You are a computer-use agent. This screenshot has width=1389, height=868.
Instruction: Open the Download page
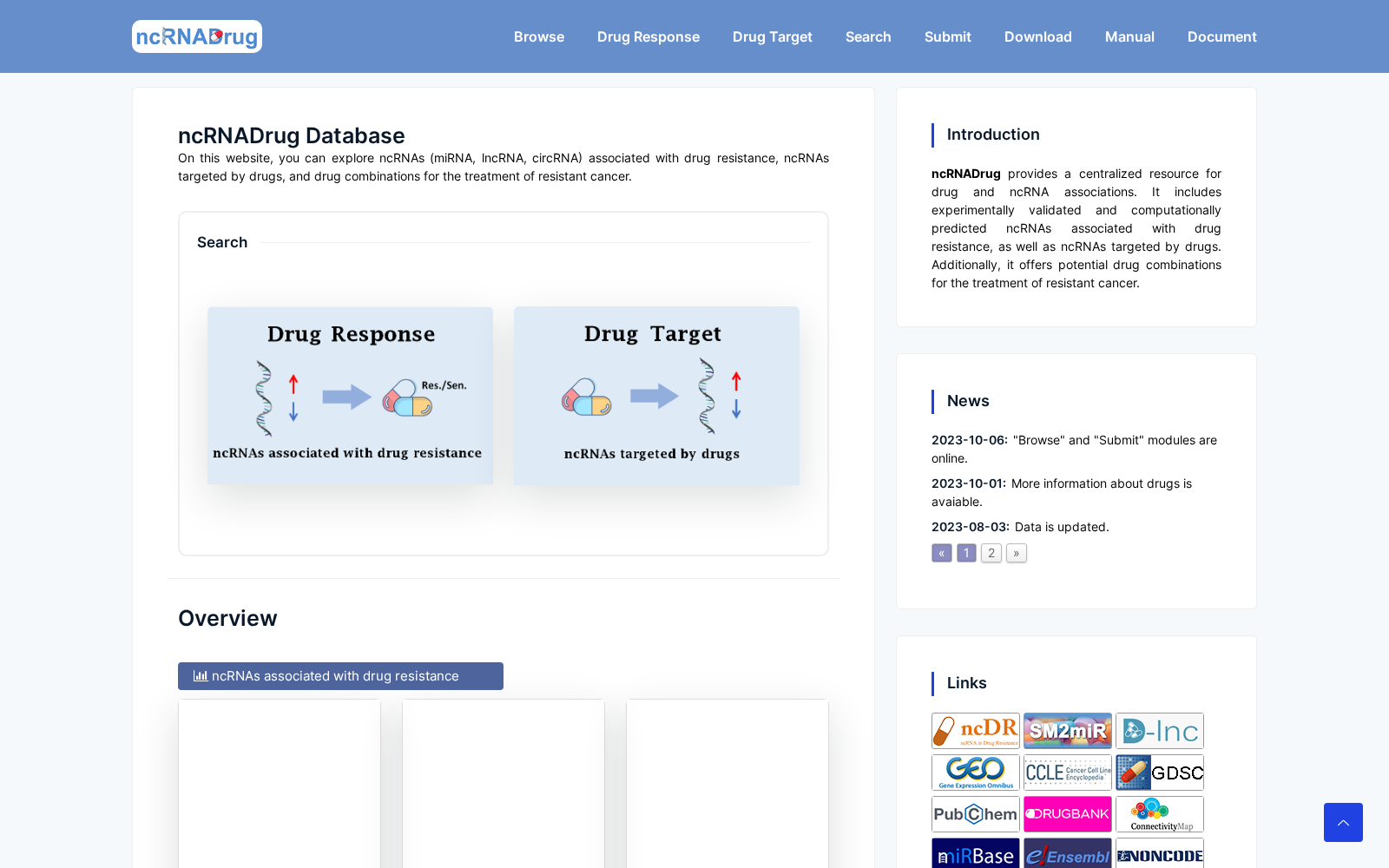pos(1038,36)
